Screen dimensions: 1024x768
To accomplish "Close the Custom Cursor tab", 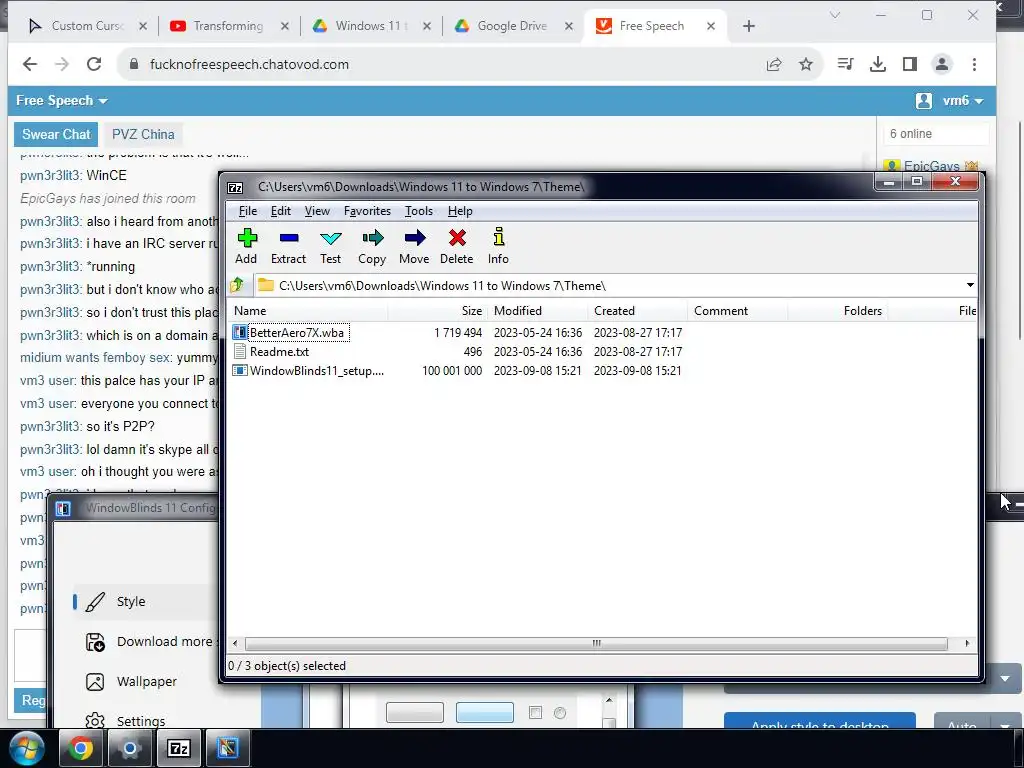I will coord(143,26).
